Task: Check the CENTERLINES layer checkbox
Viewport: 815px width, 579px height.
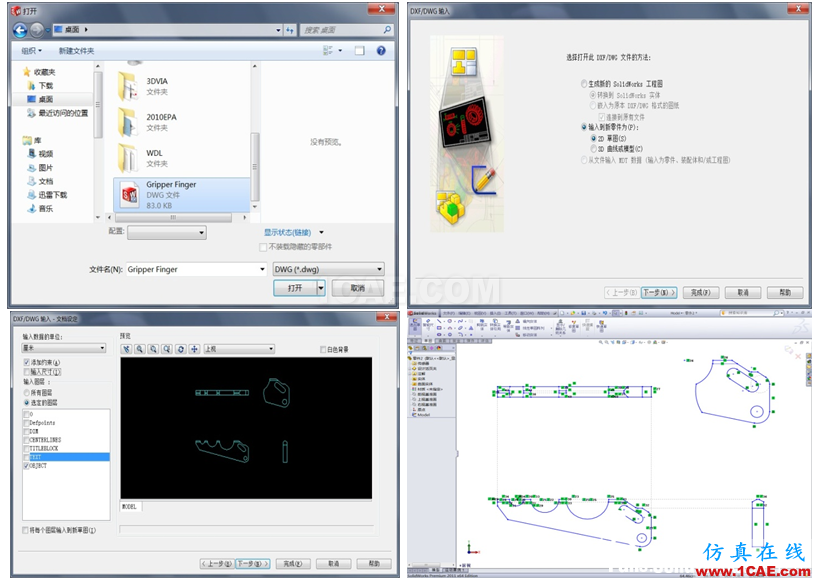Action: pos(27,440)
